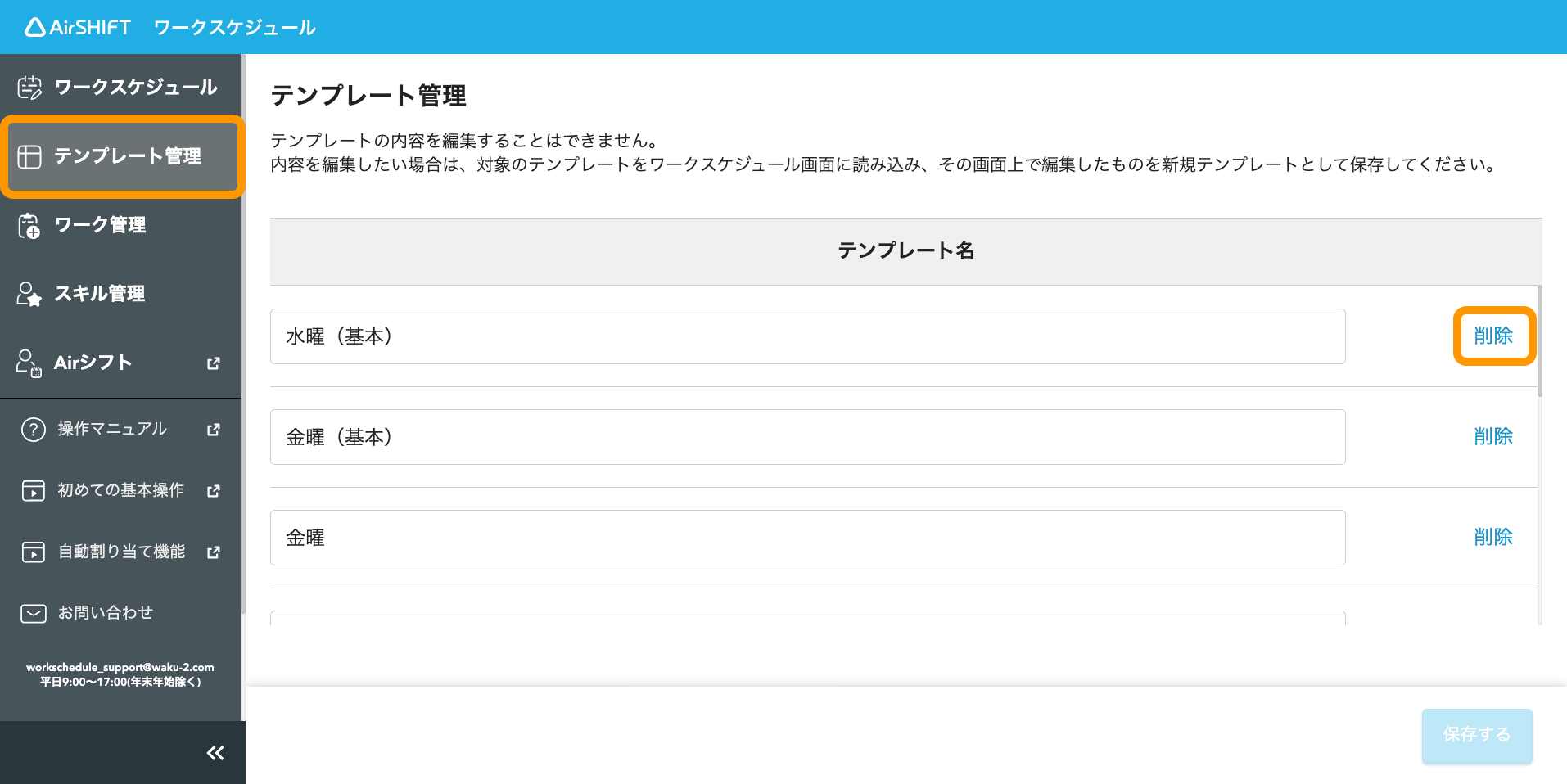This screenshot has height=784, width=1567.
Task: Collapse the sidebar with double chevron
Action: point(215,753)
